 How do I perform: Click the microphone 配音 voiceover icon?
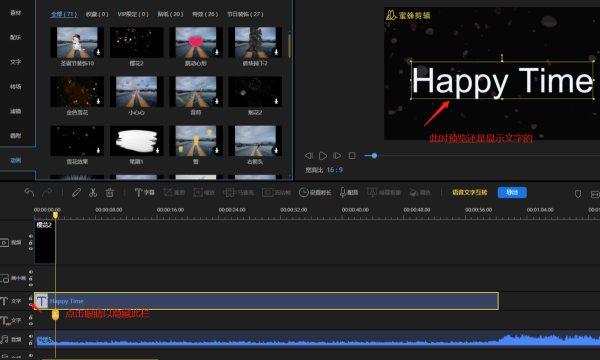click(x=349, y=192)
